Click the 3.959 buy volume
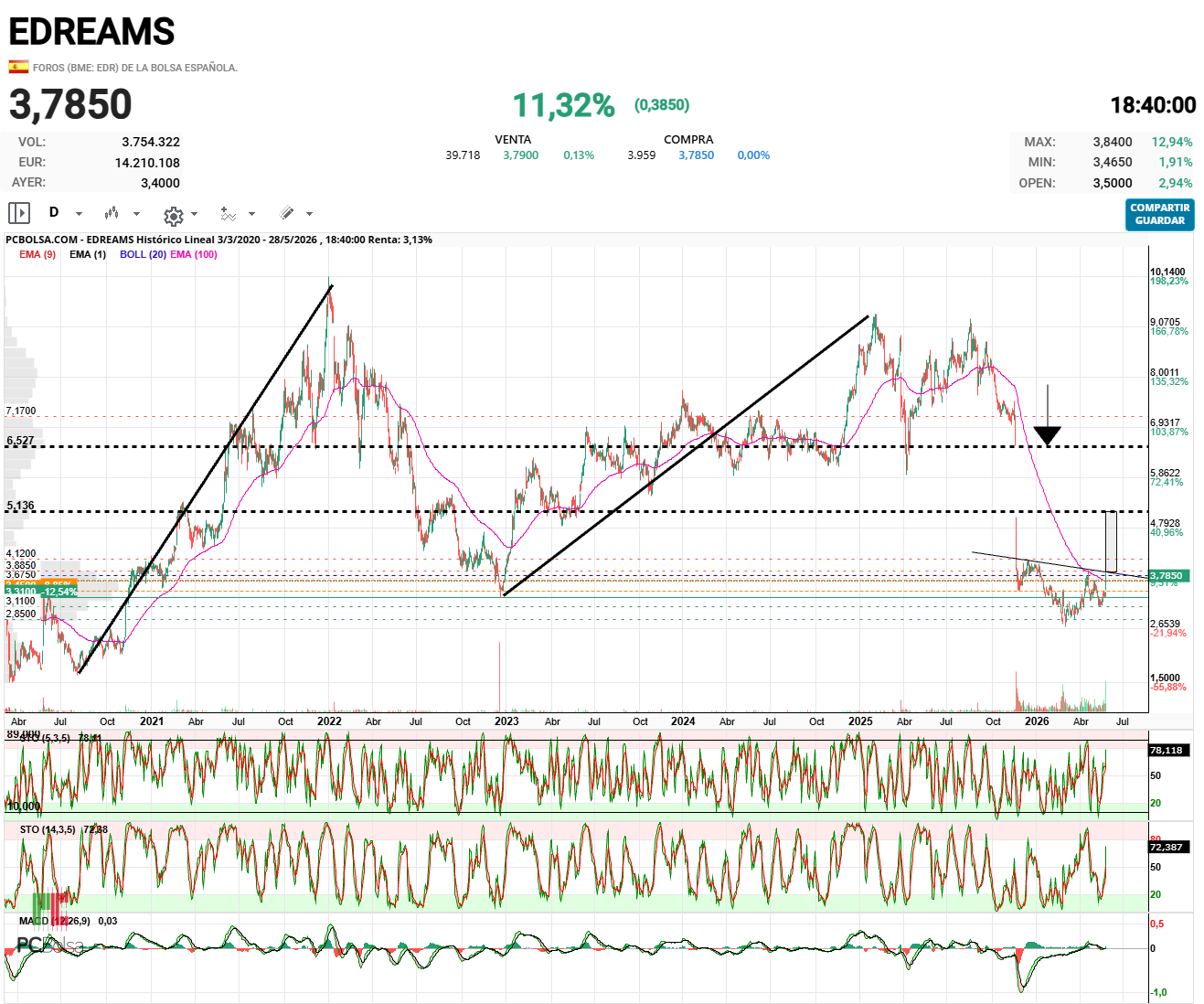This screenshot has height=1004, width=1204. click(x=642, y=155)
